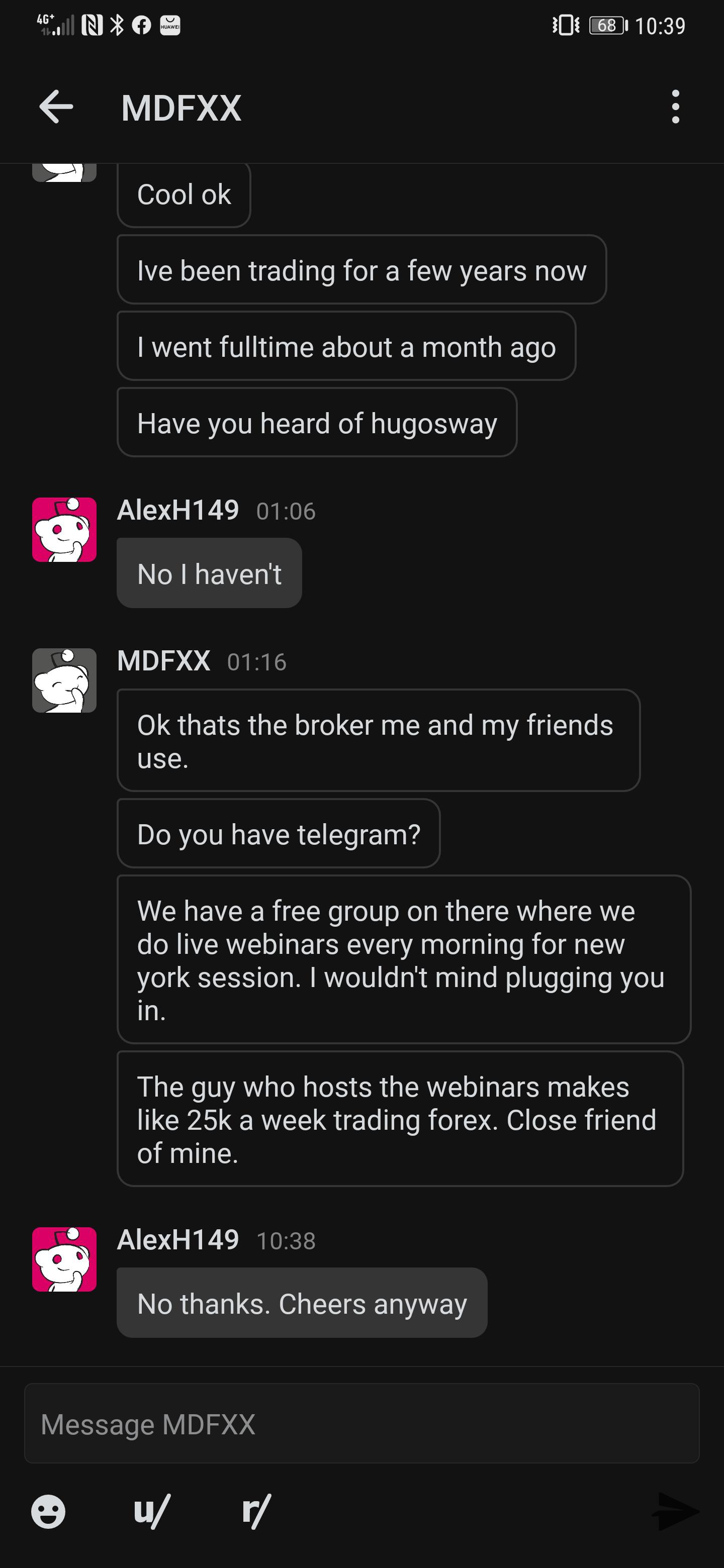The height and width of the screenshot is (1568, 724).
Task: Tap the AlexH149 username at 10:38
Action: click(178, 1240)
